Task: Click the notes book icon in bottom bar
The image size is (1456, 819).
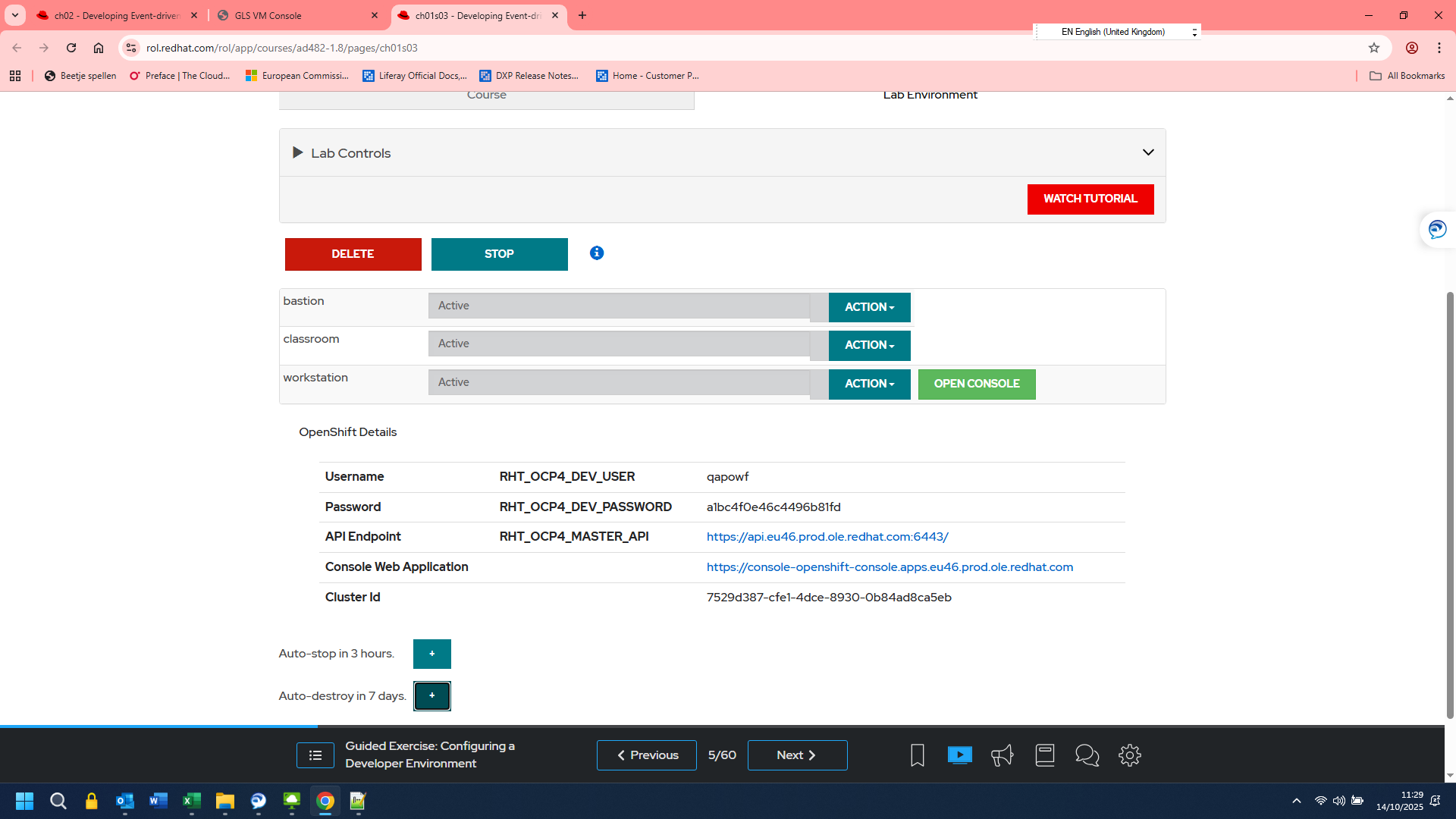Action: pos(1044,755)
